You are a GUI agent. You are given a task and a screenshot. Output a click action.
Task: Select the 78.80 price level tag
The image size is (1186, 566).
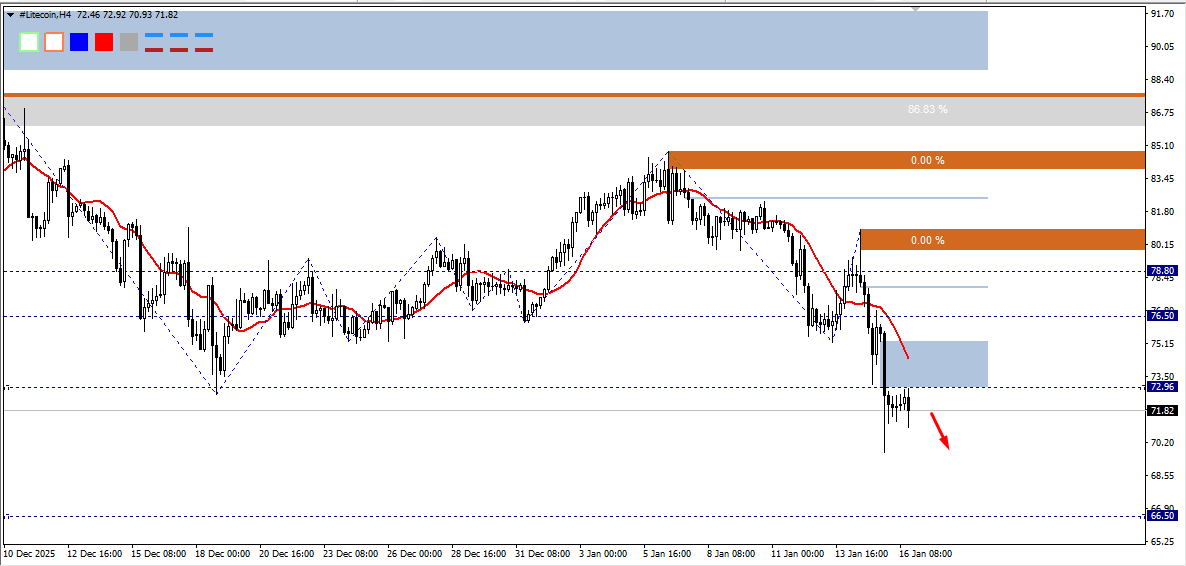click(1161, 270)
